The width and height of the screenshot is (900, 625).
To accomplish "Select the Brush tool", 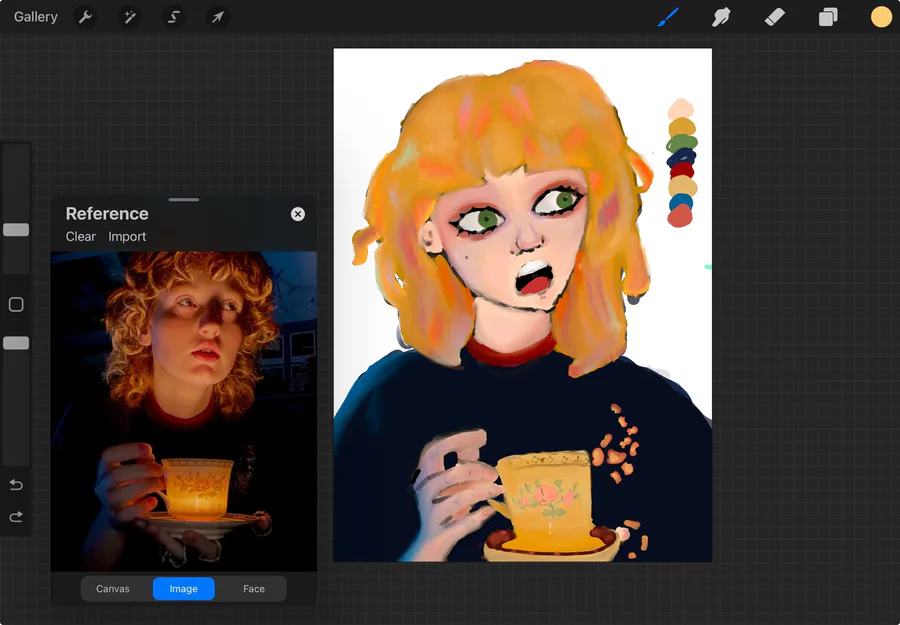I will [668, 17].
